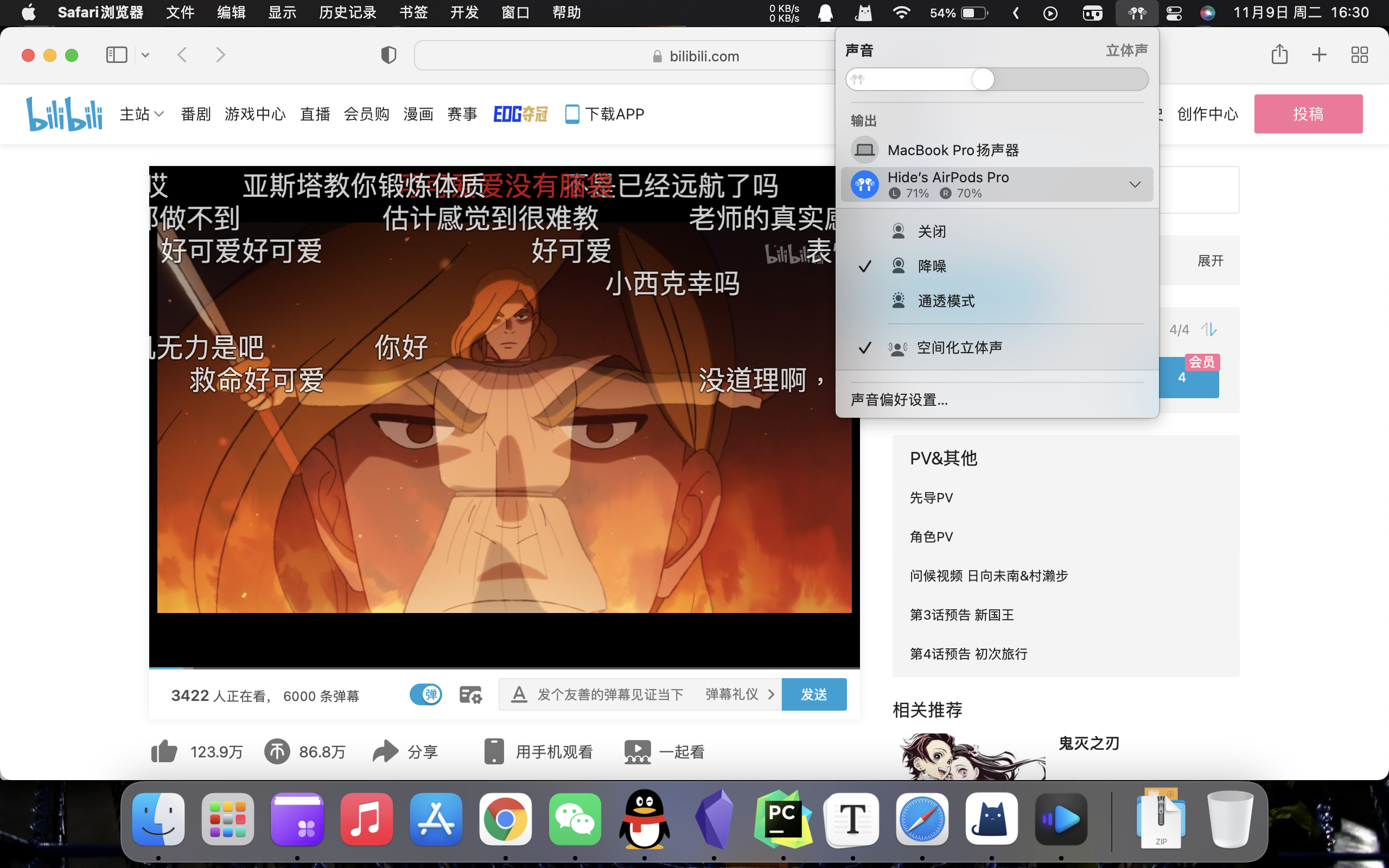Open 声音偏好设置 link
This screenshot has height=868, width=1389.
pyautogui.click(x=899, y=400)
